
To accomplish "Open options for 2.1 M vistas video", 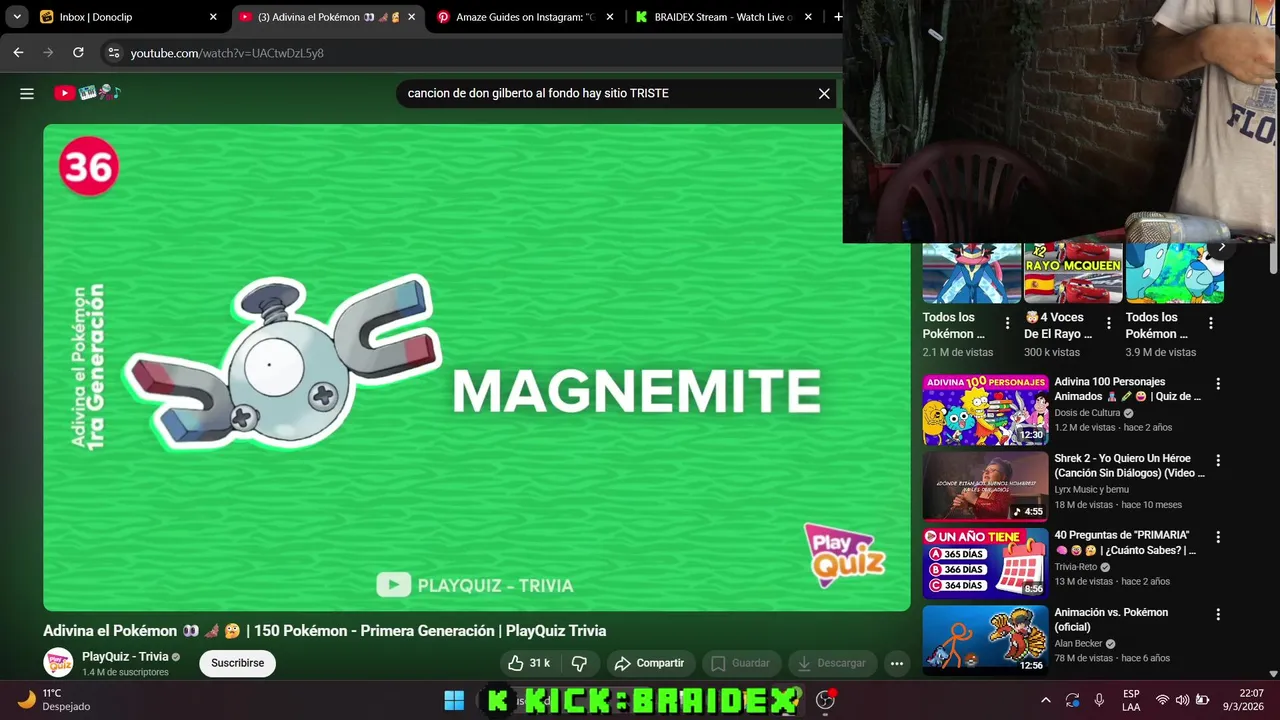I will tap(1007, 323).
